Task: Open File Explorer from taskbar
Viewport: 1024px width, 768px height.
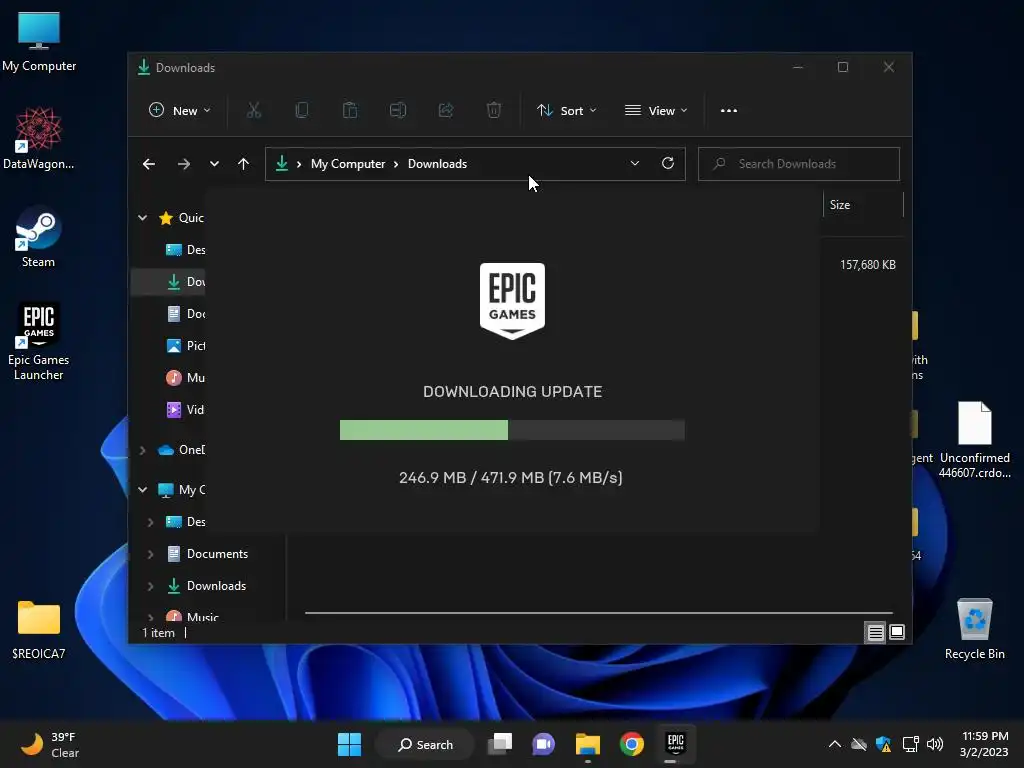Action: (588, 744)
